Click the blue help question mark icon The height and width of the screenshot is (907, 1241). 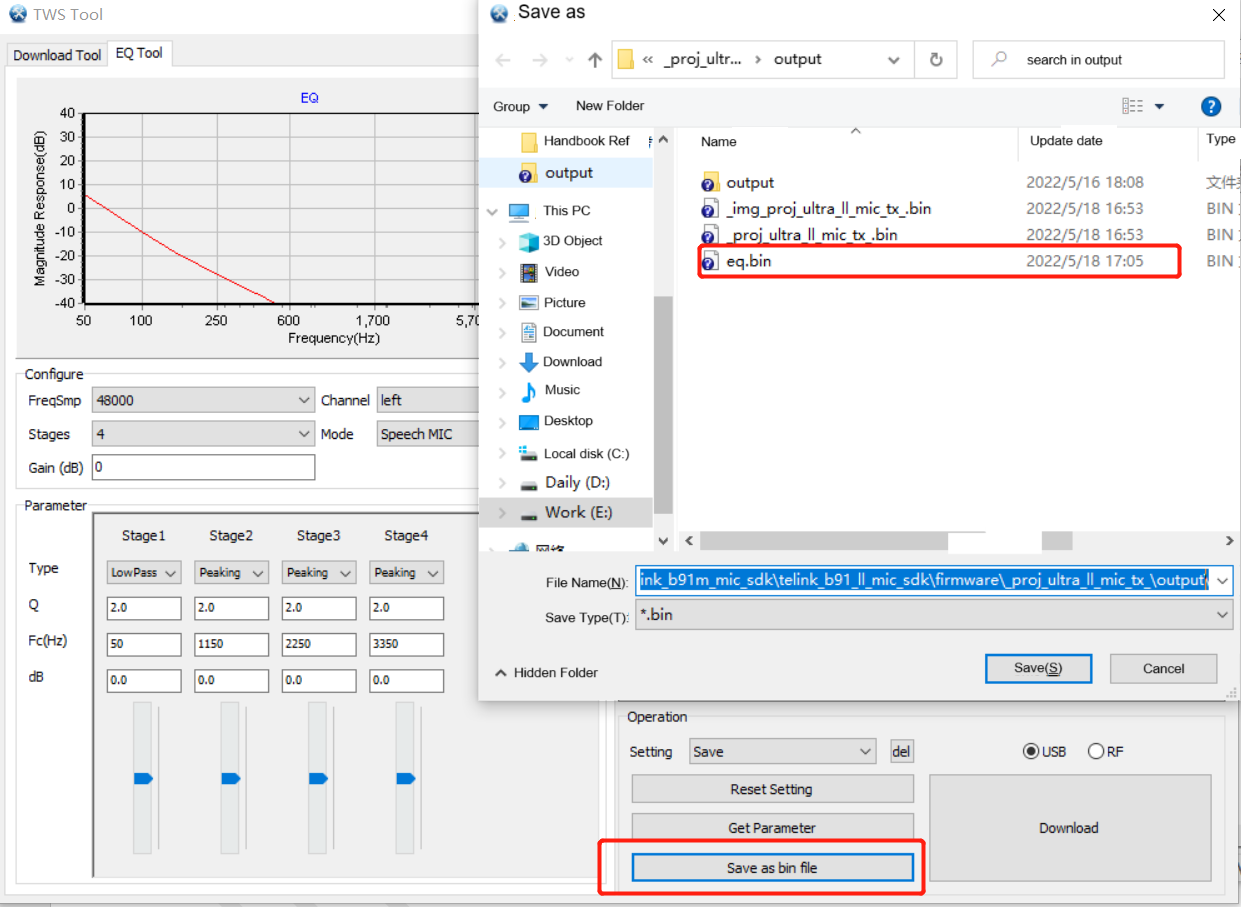pos(1210,107)
